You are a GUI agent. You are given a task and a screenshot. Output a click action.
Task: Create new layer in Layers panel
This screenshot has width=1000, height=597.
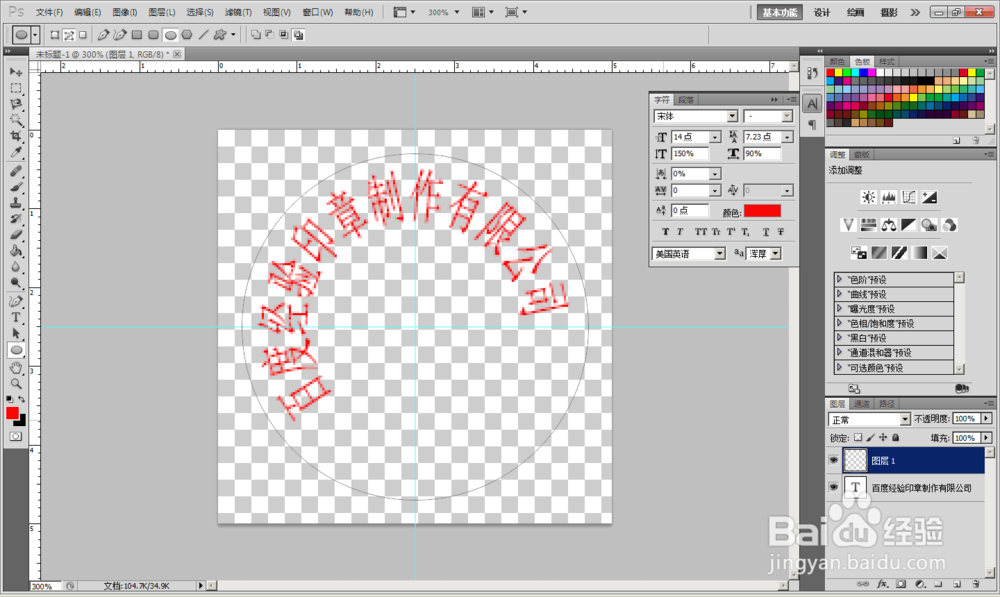click(957, 584)
